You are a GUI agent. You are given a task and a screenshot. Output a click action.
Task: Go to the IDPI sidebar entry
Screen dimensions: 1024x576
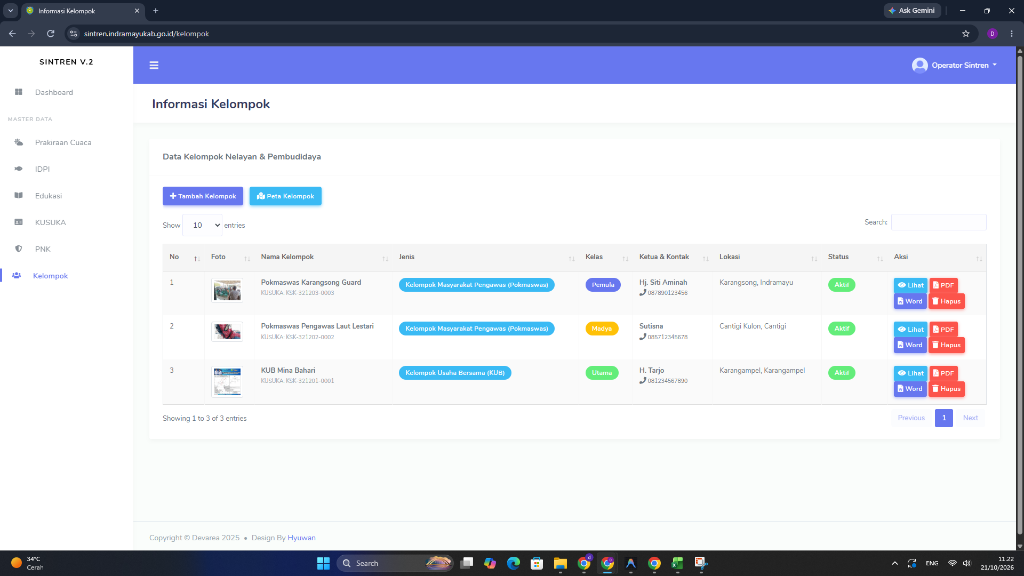(42, 169)
